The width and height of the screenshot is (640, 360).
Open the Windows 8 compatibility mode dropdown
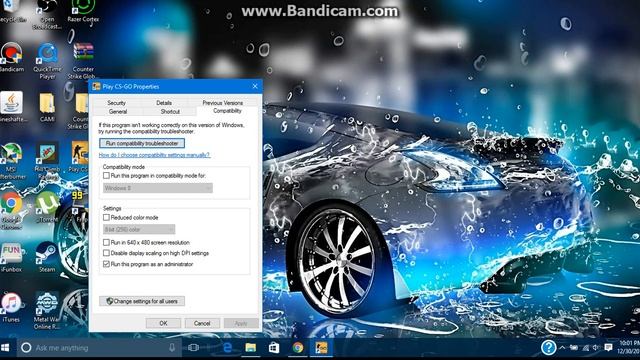(x=158, y=188)
